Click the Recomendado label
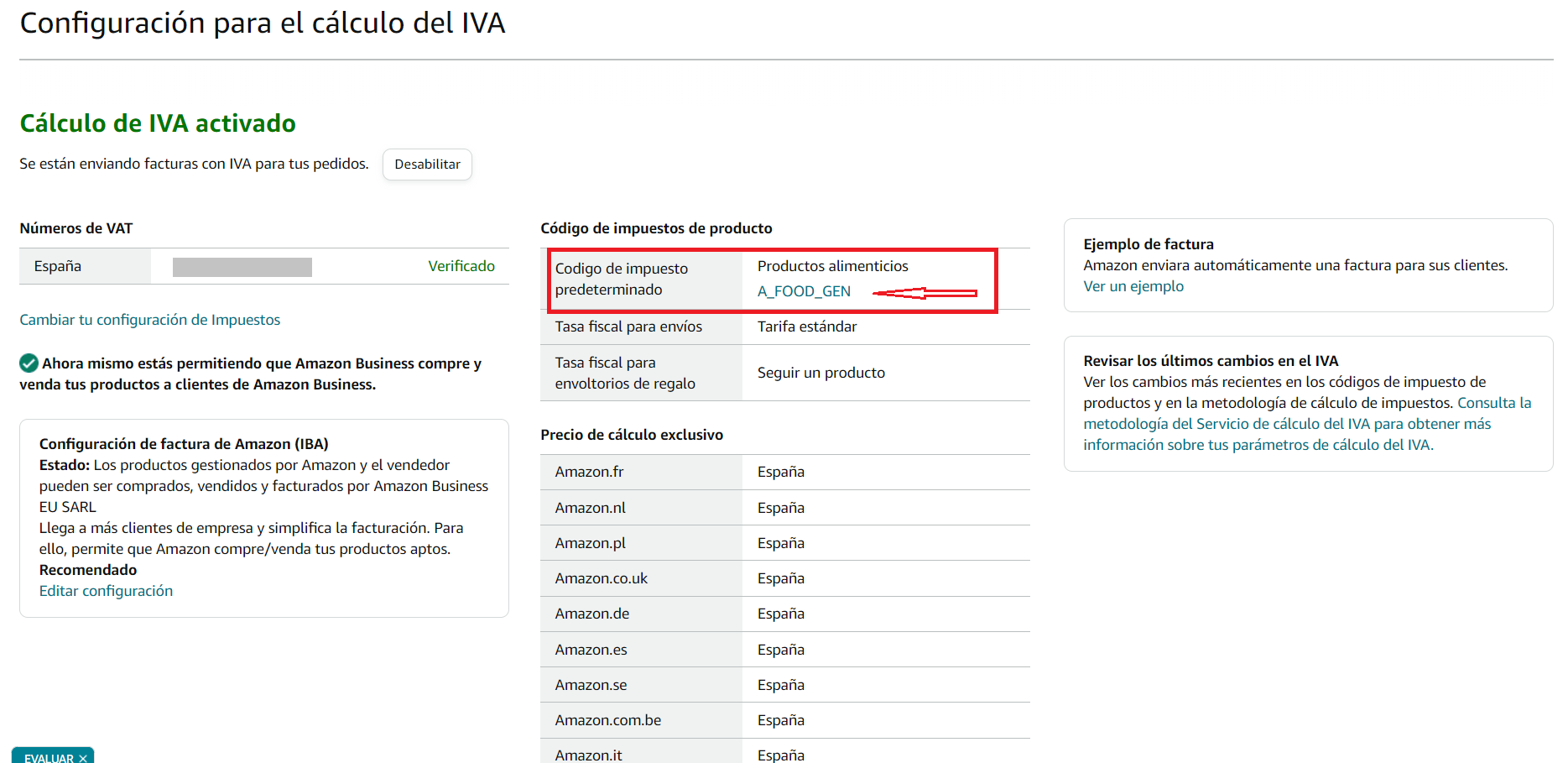Viewport: 1568px width, 763px height. 88,570
